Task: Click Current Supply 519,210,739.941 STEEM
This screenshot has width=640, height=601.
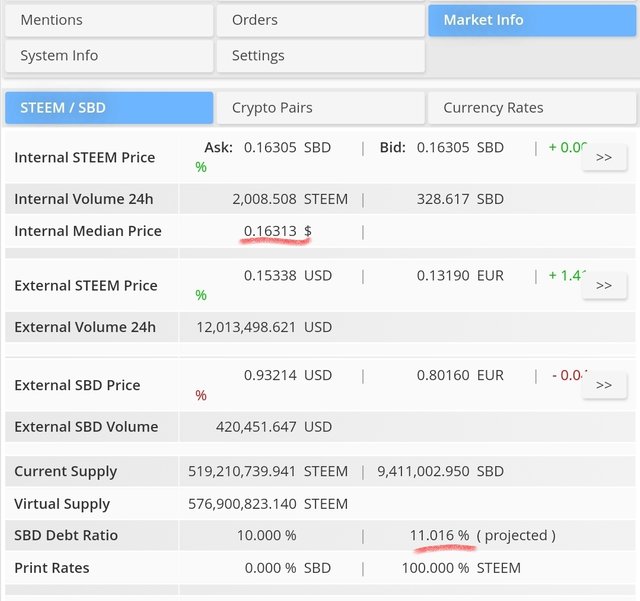Action: tap(268, 471)
